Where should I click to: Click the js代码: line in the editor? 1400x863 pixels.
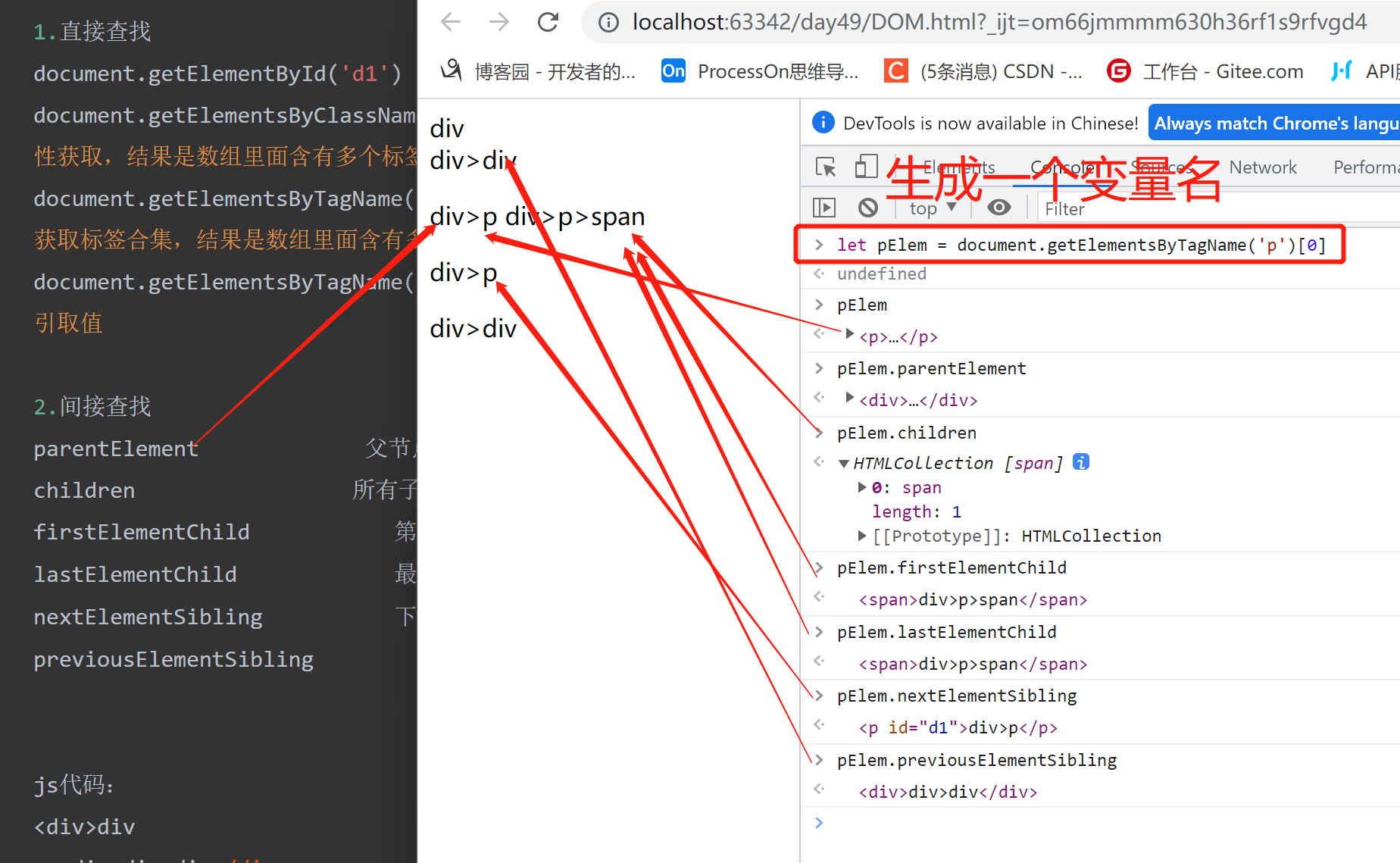pyautogui.click(x=74, y=785)
